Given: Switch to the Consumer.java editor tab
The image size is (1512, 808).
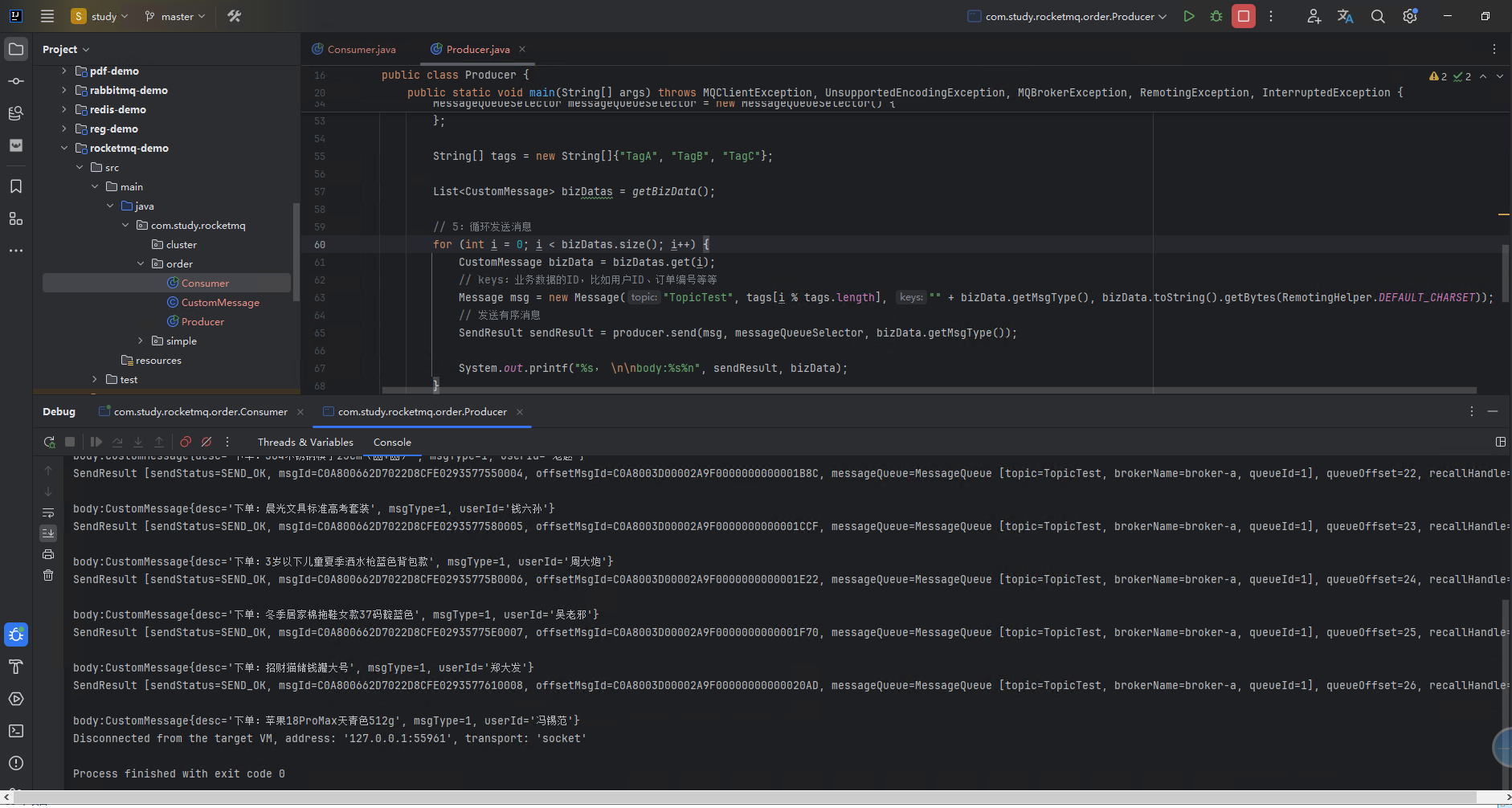Looking at the screenshot, I should tap(353, 49).
